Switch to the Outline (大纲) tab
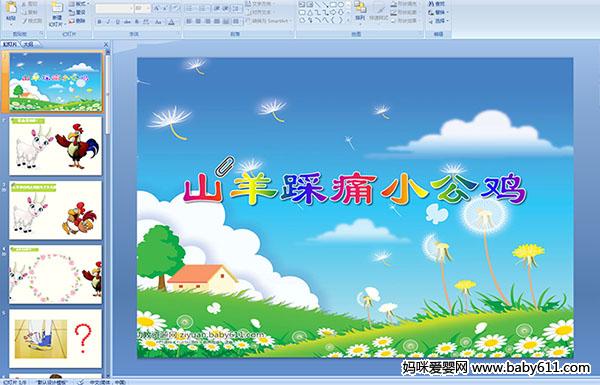 pos(29,44)
